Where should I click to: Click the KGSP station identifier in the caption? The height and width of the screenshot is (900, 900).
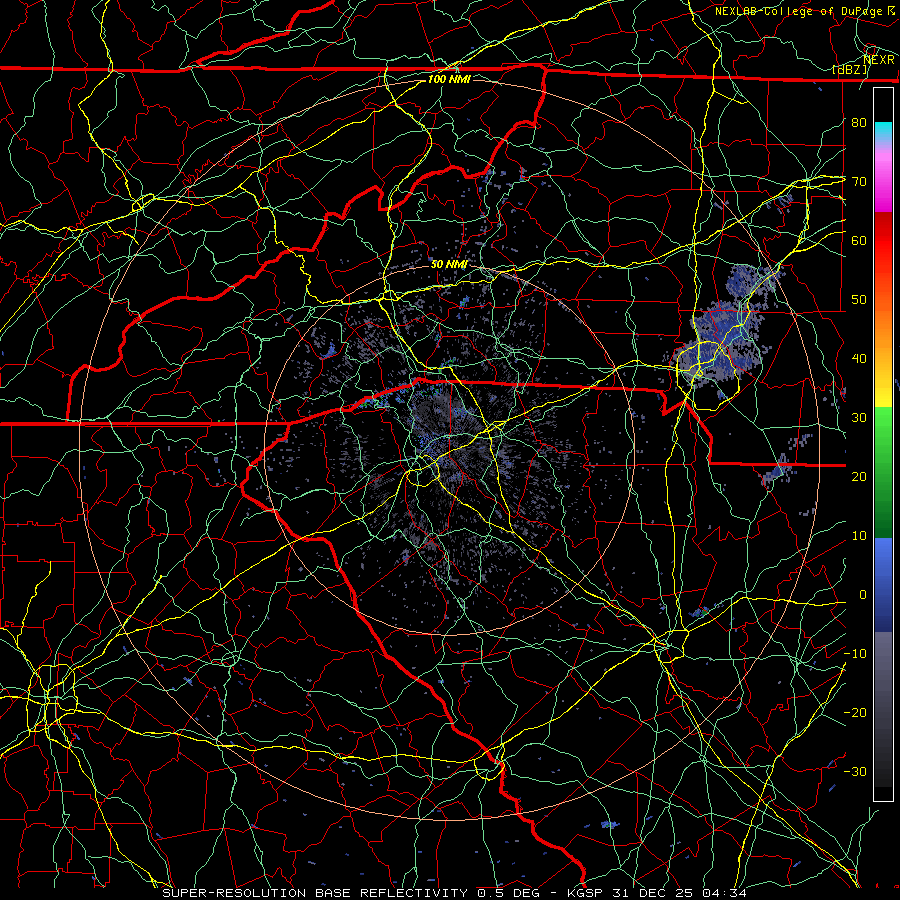pyautogui.click(x=586, y=893)
